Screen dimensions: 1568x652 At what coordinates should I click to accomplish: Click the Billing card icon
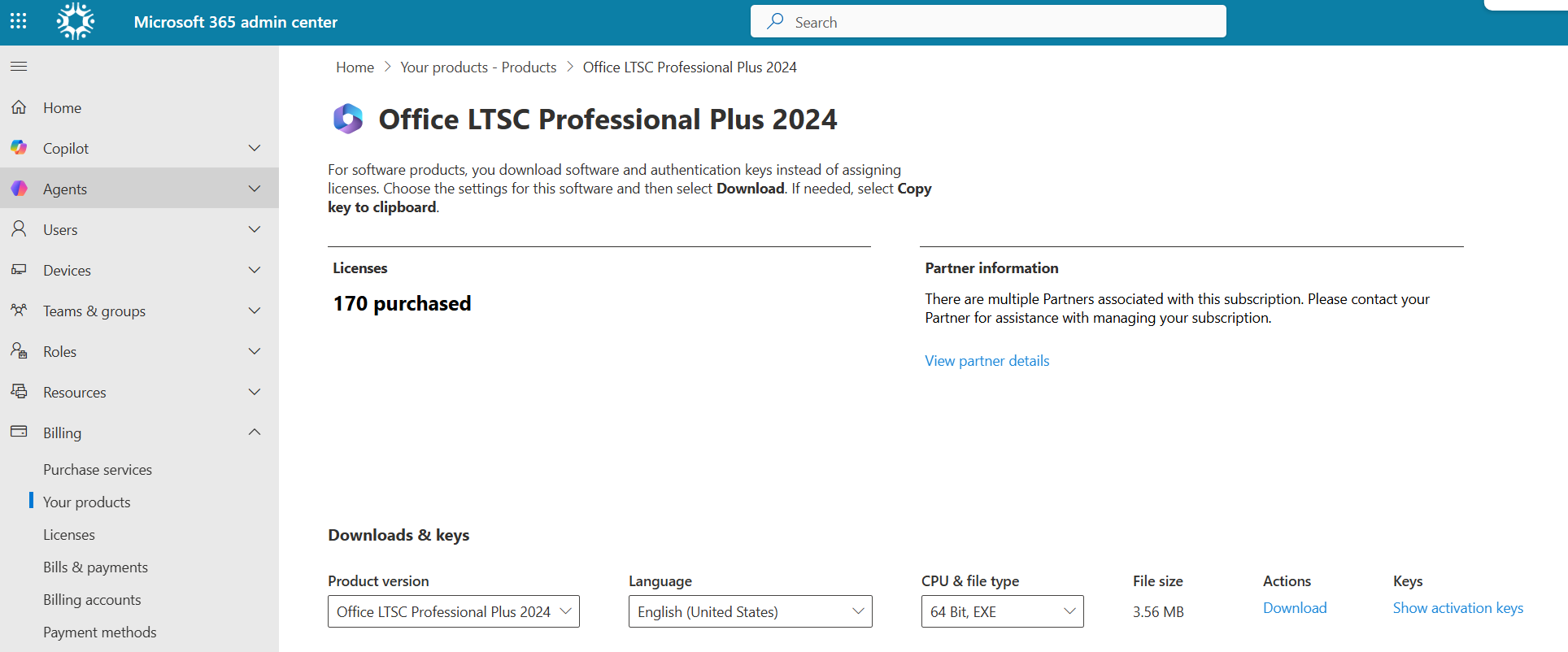coord(19,432)
